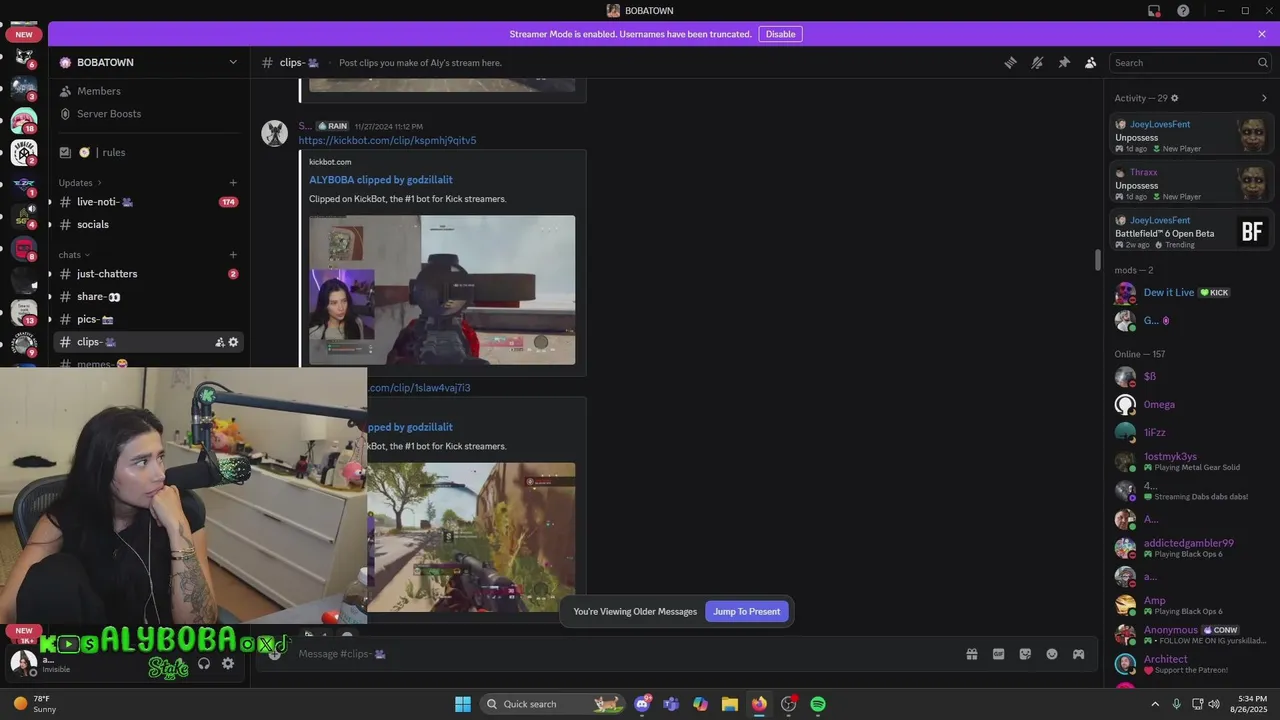
Task: Open the apps game controller icon
Action: pyautogui.click(x=1079, y=654)
